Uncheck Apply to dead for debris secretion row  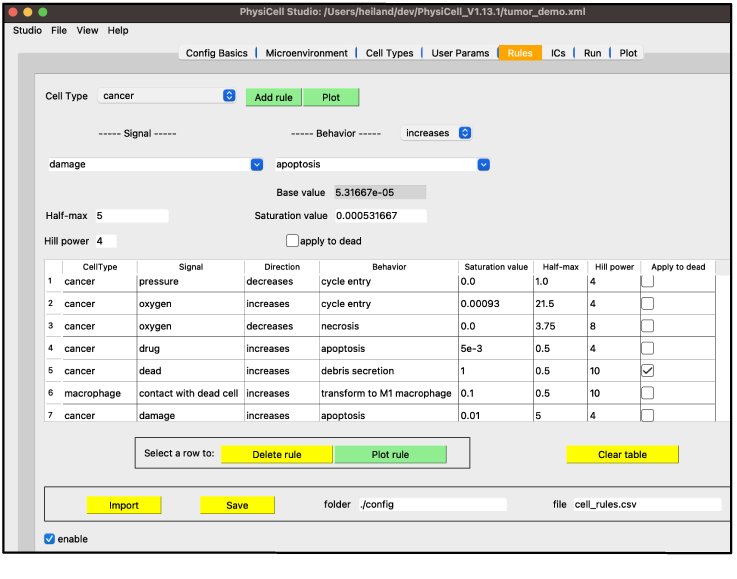click(648, 370)
